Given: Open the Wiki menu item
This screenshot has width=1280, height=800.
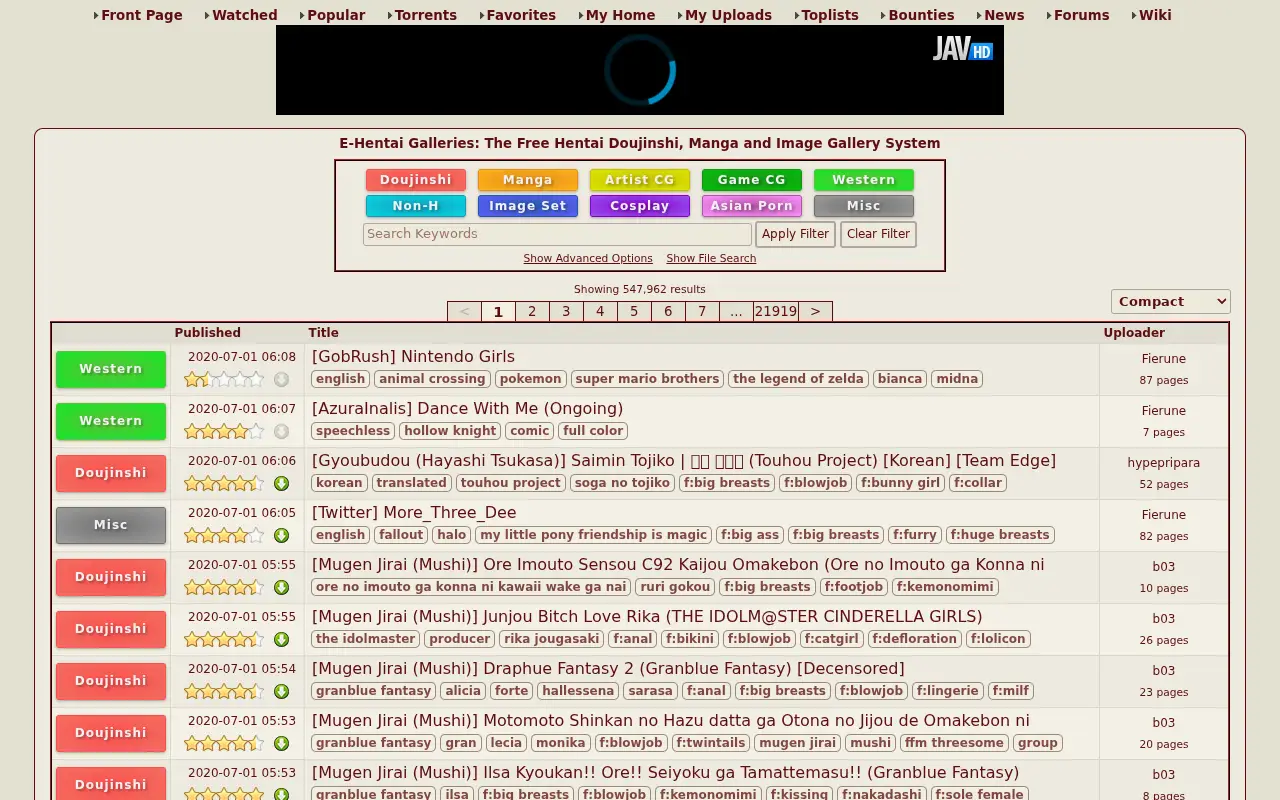Looking at the screenshot, I should [1155, 15].
